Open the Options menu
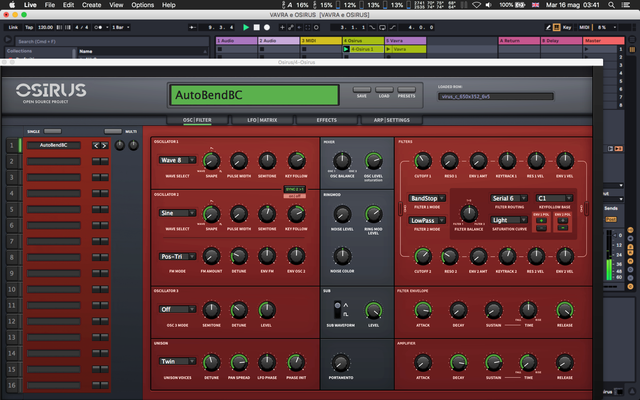The height and width of the screenshot is (400, 640). pos(142,5)
